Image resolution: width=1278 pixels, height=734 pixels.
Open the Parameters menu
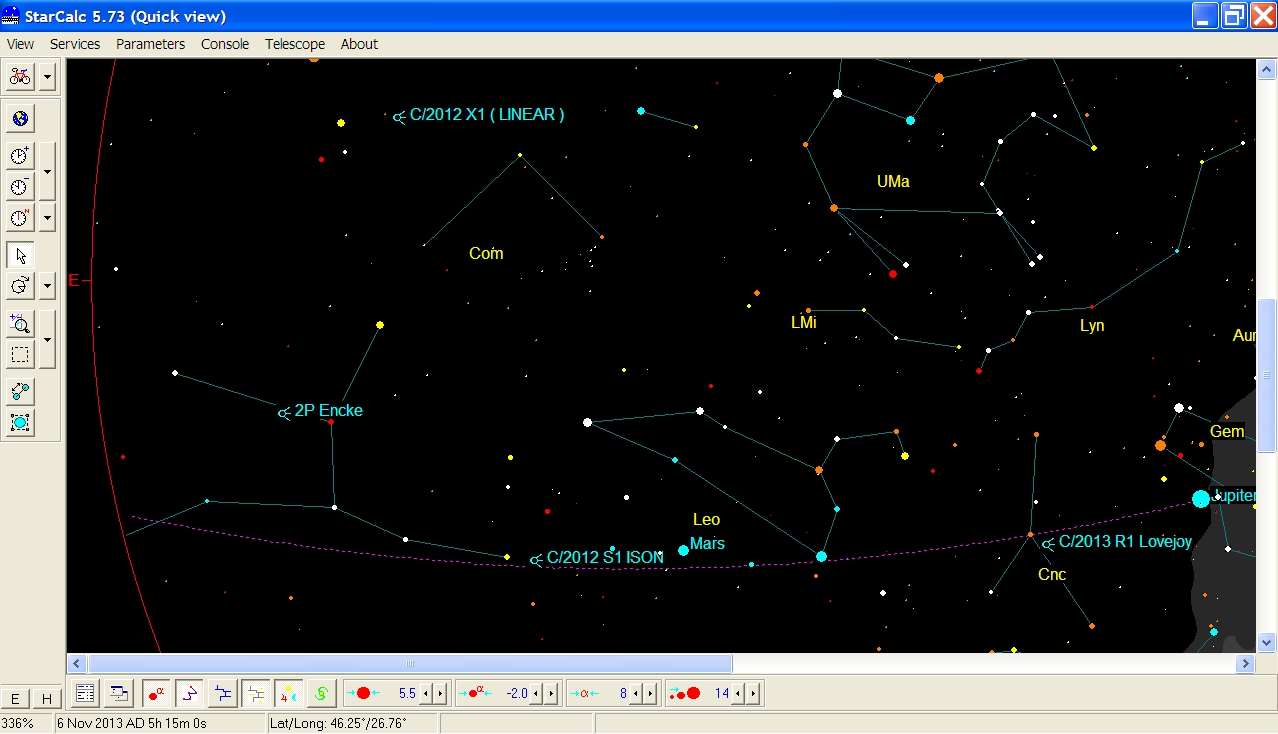(150, 44)
